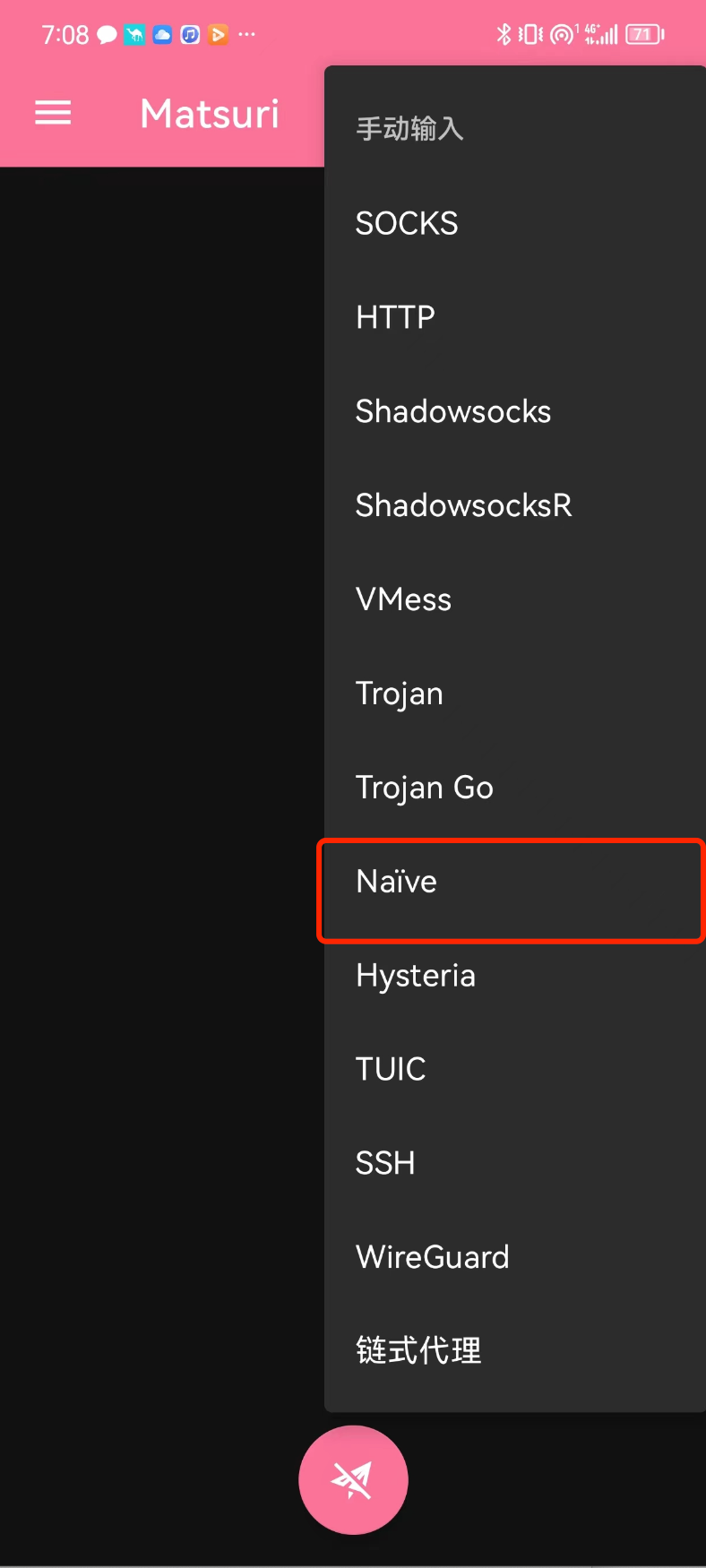Choose the Naïve menu item
This screenshot has height=1568, width=706.
(396, 882)
